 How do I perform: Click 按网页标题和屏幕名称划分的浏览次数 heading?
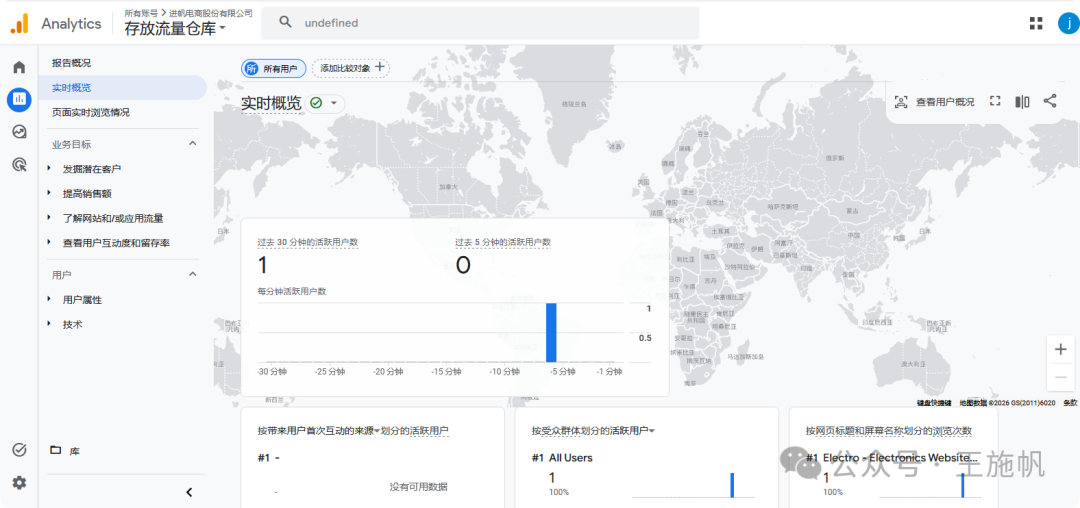click(x=889, y=431)
